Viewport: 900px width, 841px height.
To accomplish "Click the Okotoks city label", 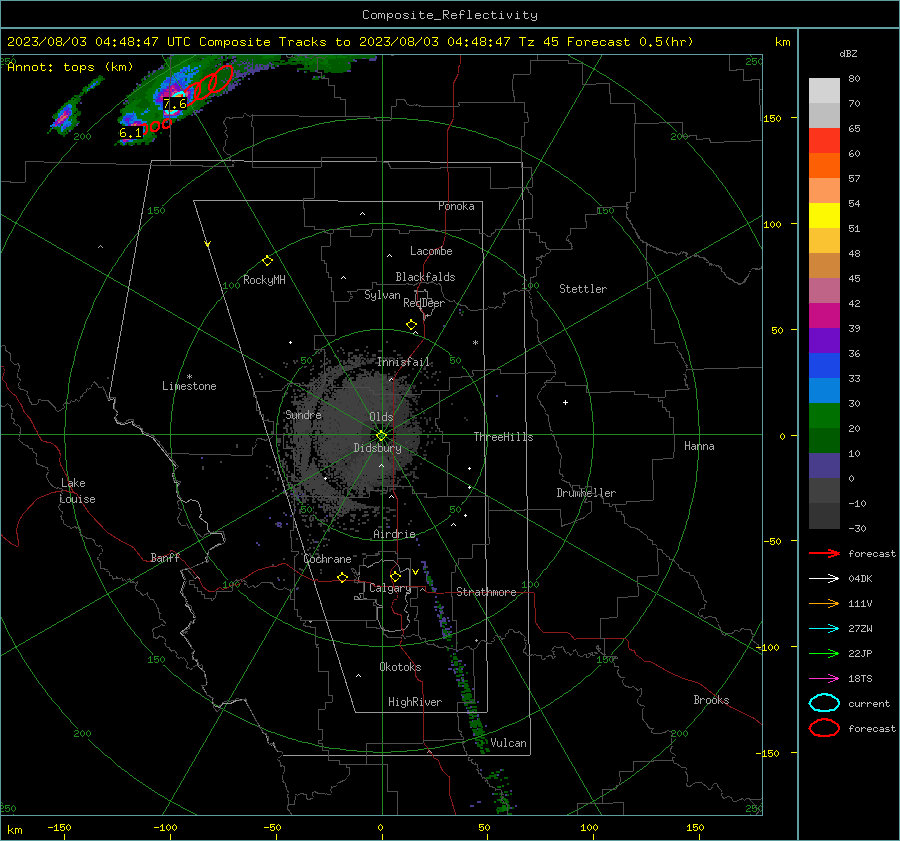I will tap(400, 667).
